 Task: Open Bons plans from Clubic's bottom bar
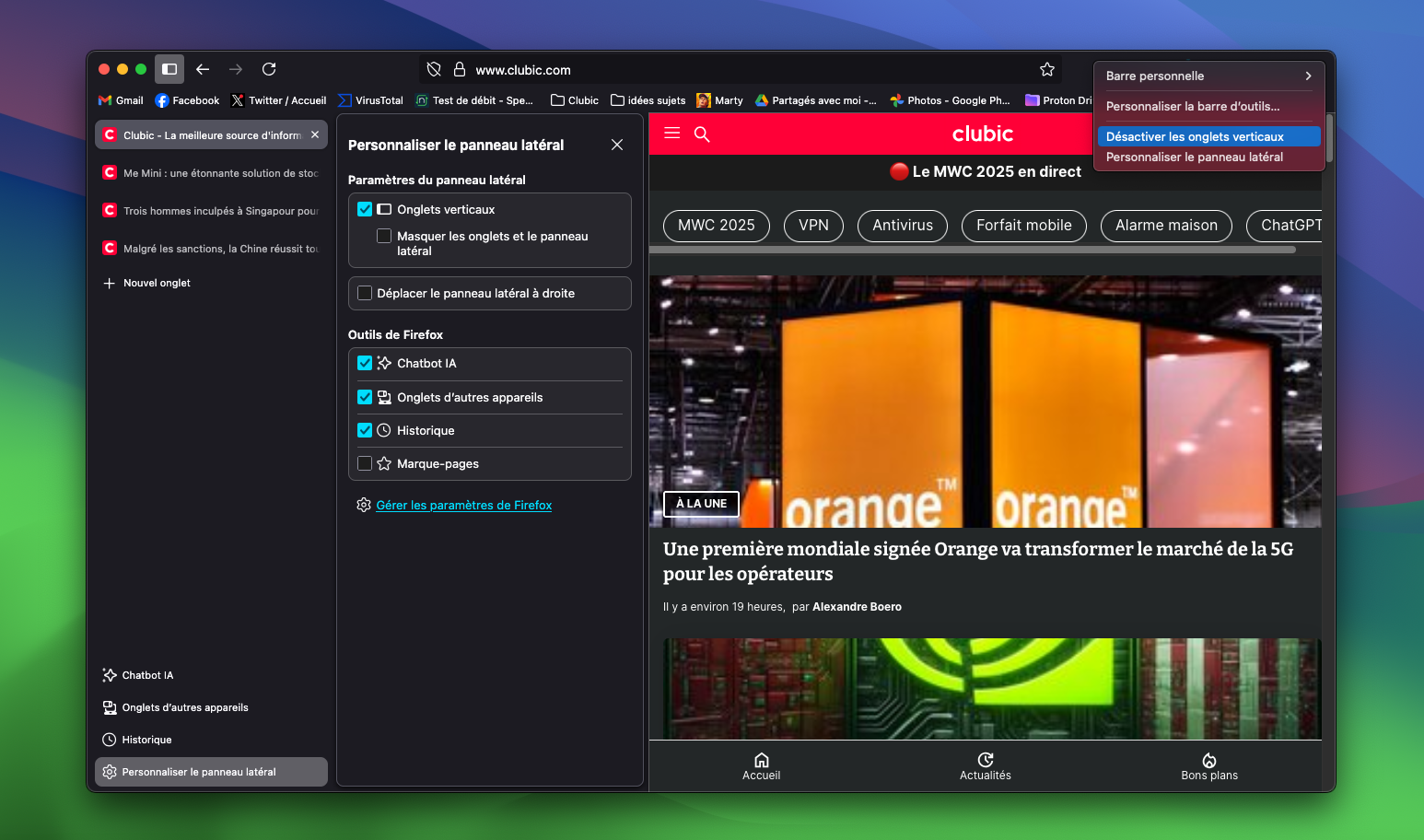(x=1208, y=766)
